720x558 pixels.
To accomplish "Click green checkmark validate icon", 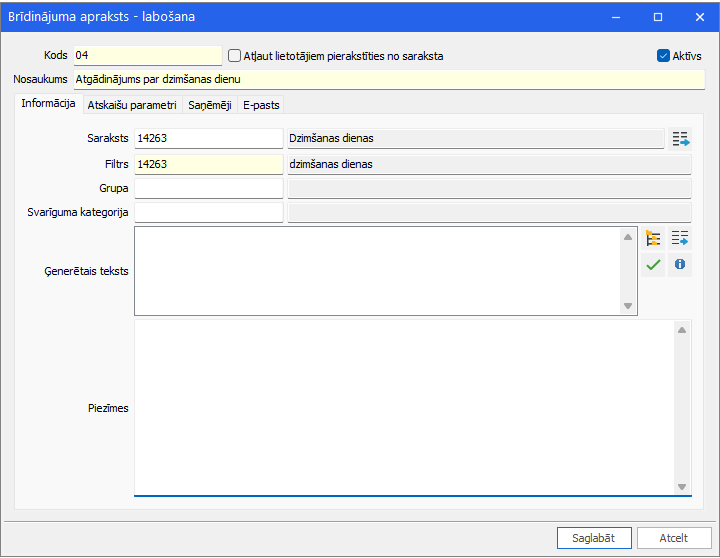I will [x=653, y=265].
